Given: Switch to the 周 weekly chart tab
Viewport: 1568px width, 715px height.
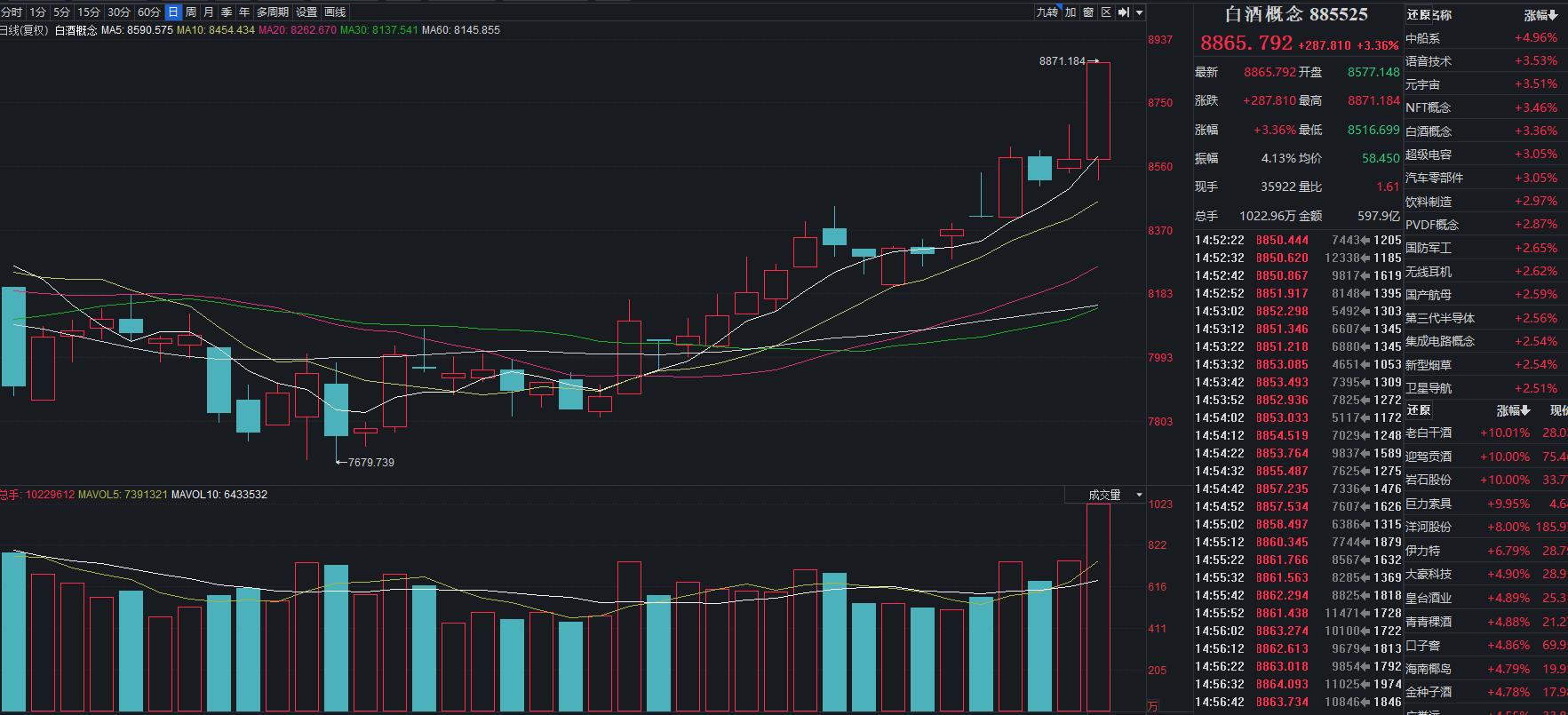Looking at the screenshot, I should (x=190, y=12).
